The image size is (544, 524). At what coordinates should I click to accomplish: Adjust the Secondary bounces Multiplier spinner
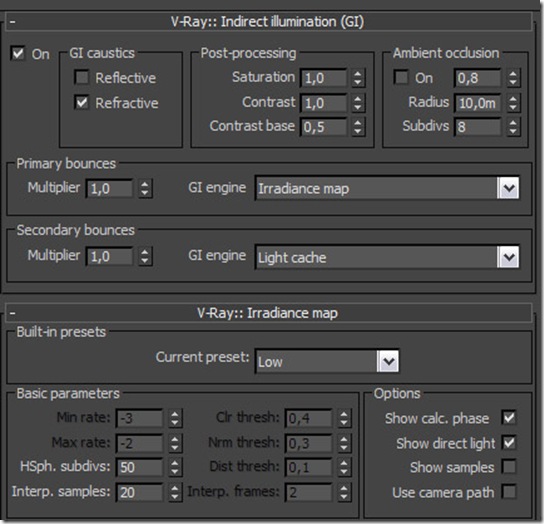[145, 256]
